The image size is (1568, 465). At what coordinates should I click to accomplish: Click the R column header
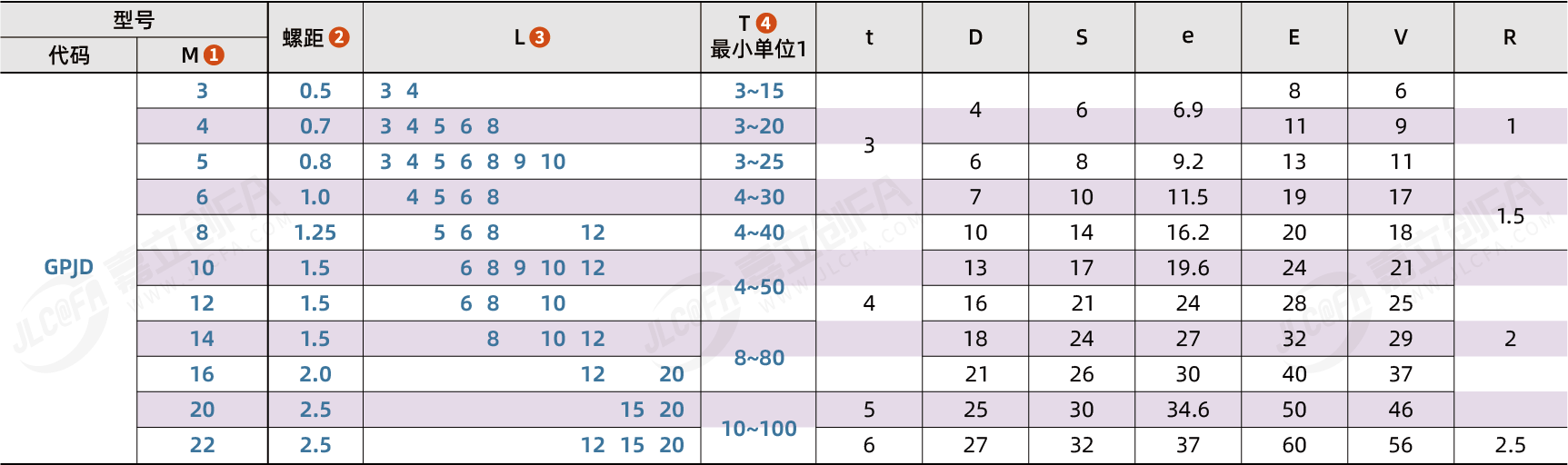(1510, 37)
